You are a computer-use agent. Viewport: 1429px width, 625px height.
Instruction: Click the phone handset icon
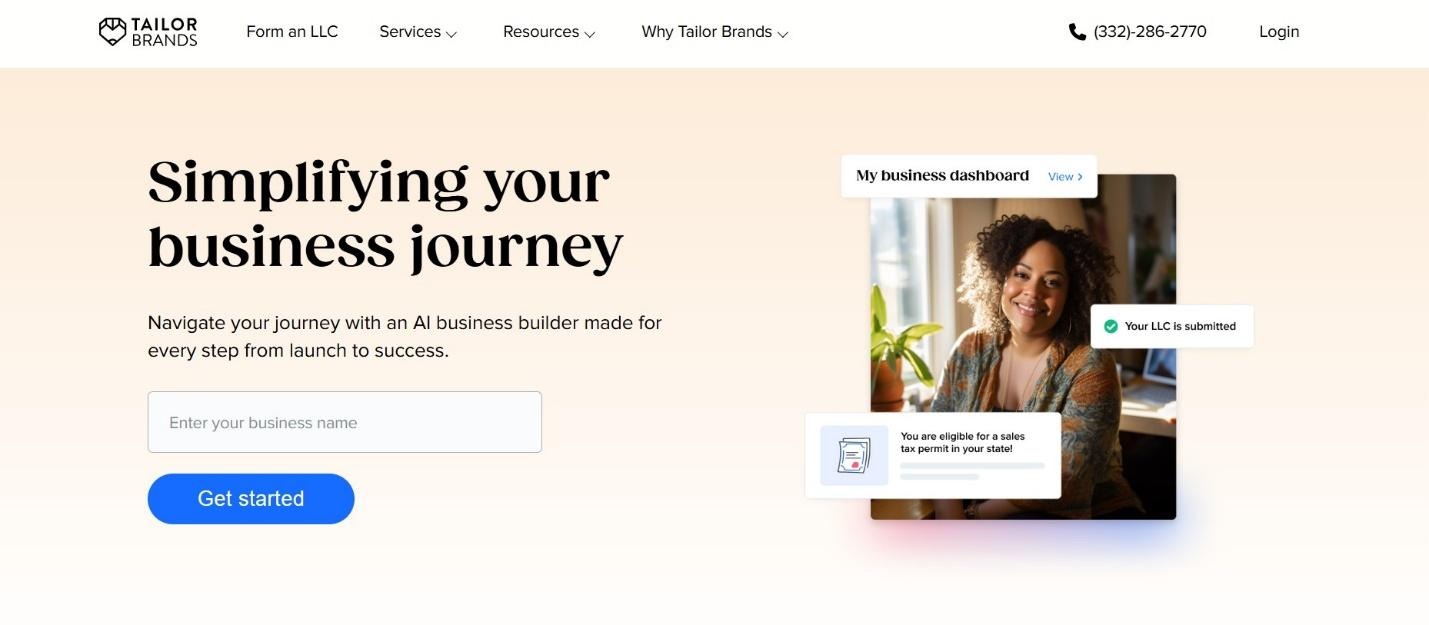tap(1077, 32)
